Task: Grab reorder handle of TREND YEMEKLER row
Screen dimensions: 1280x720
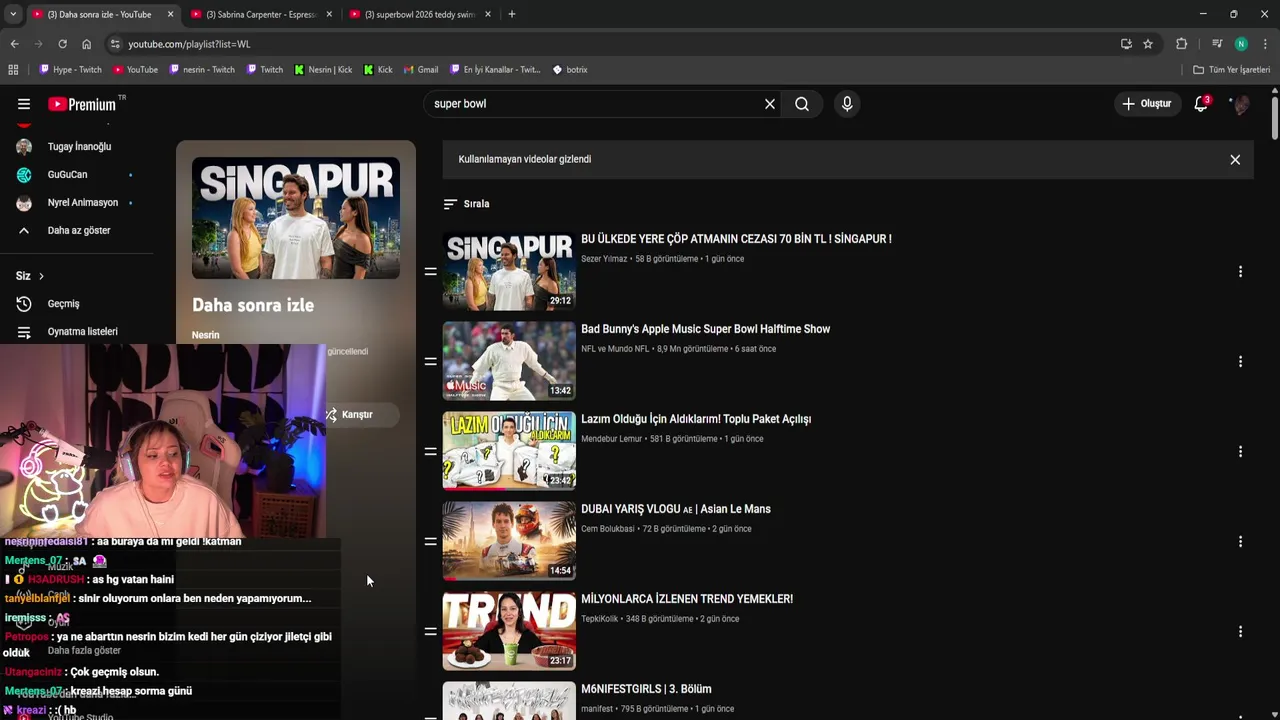Action: pyautogui.click(x=431, y=632)
